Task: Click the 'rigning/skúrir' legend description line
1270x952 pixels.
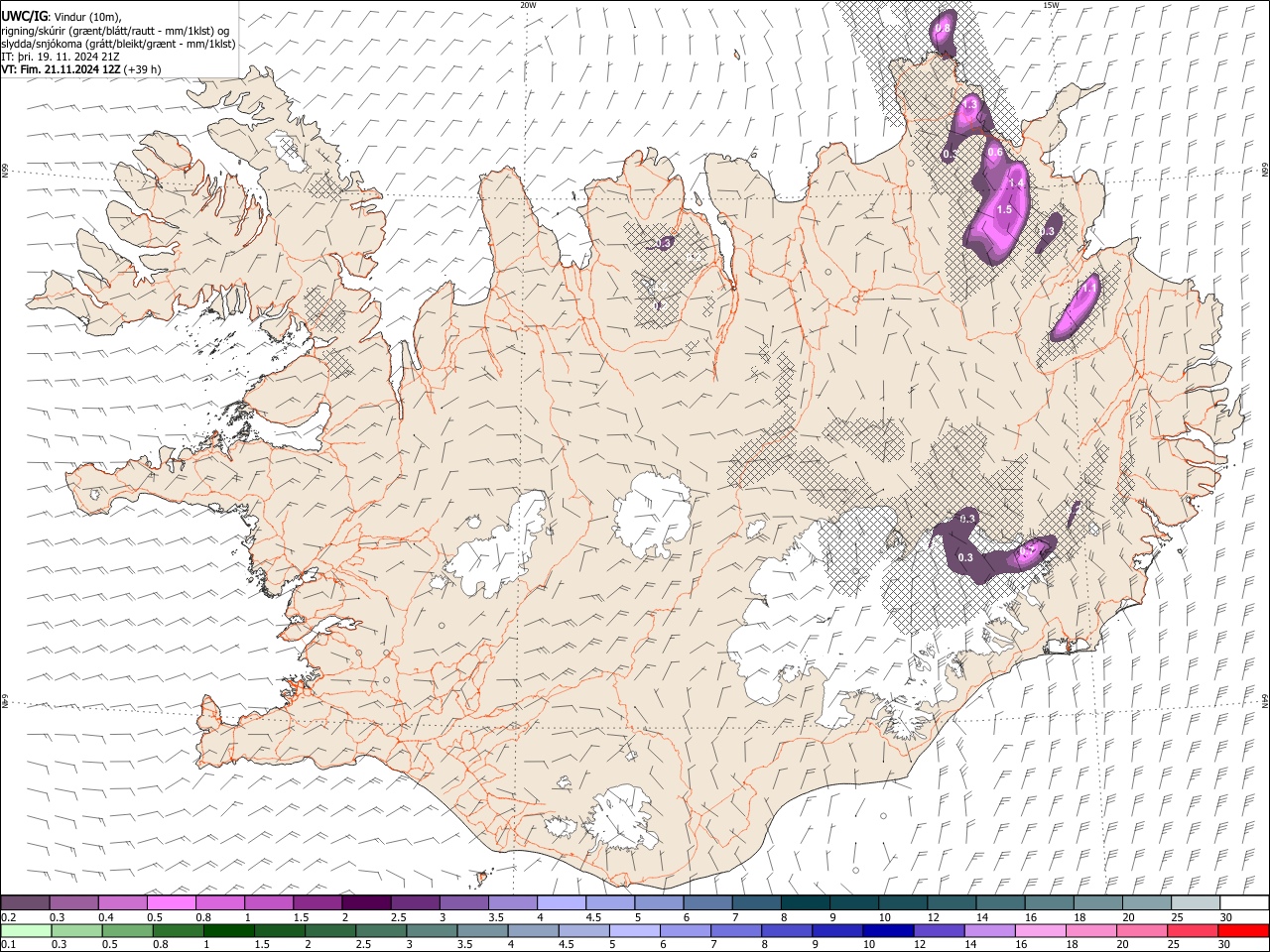Action: coord(116,30)
